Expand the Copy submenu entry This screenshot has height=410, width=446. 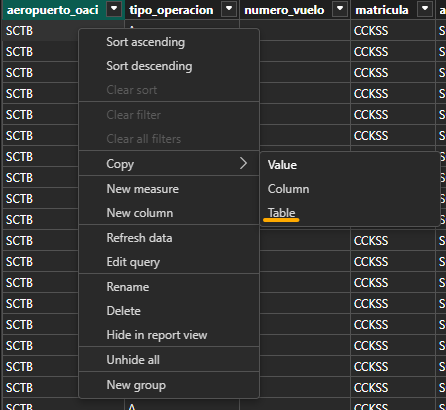click(x=169, y=164)
